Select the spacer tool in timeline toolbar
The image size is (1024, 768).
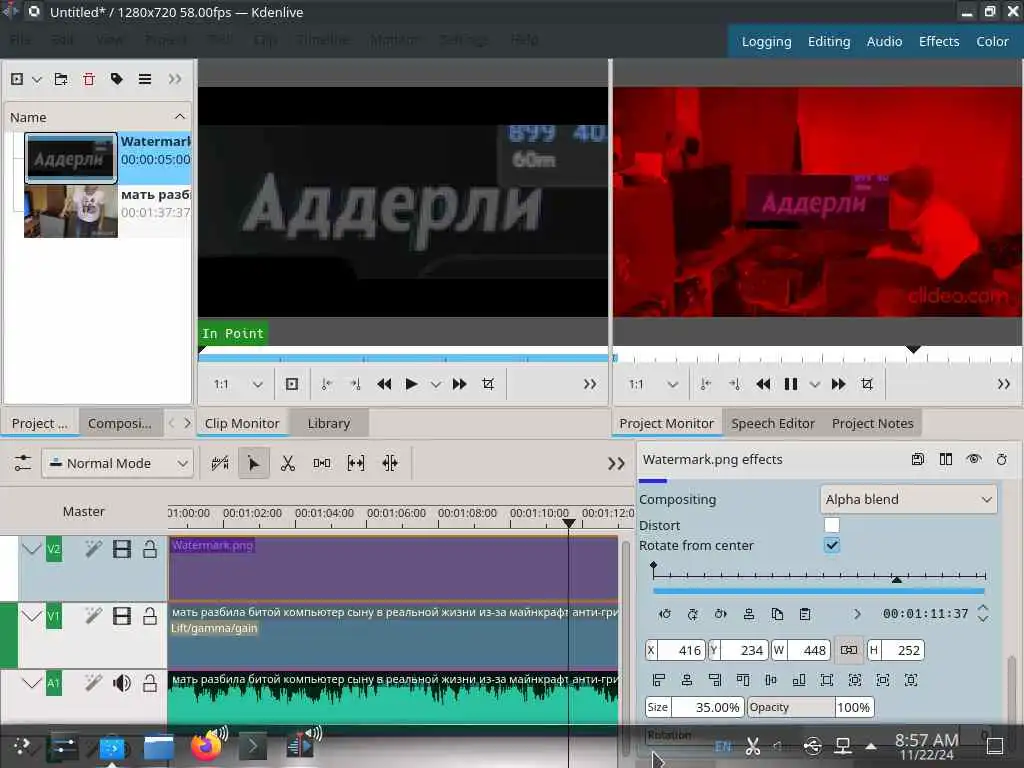321,463
